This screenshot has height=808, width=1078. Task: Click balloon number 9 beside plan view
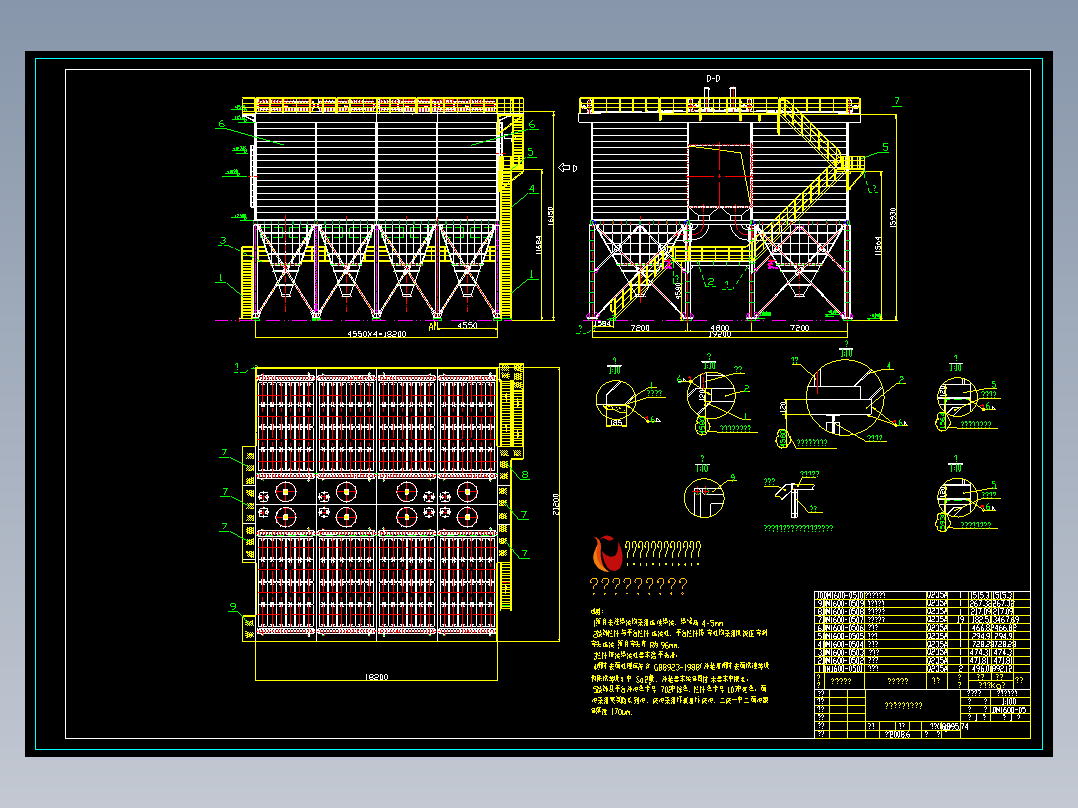click(x=233, y=607)
